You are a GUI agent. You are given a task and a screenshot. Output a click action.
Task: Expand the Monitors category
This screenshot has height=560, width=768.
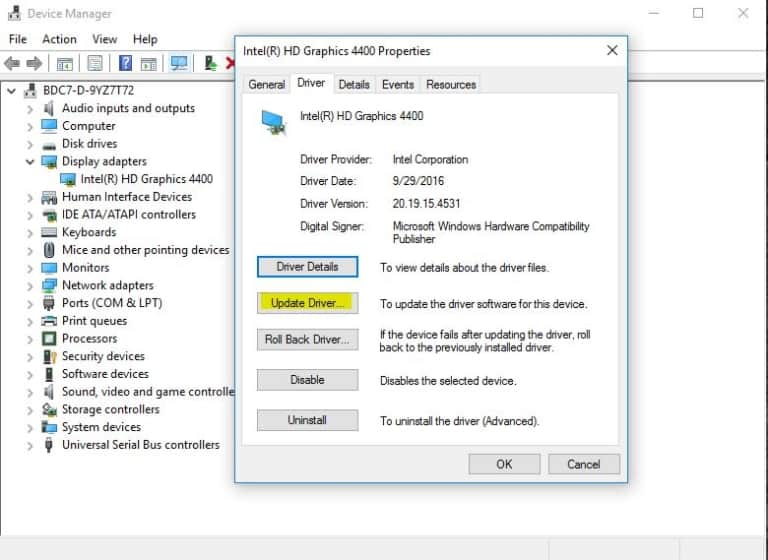30,268
